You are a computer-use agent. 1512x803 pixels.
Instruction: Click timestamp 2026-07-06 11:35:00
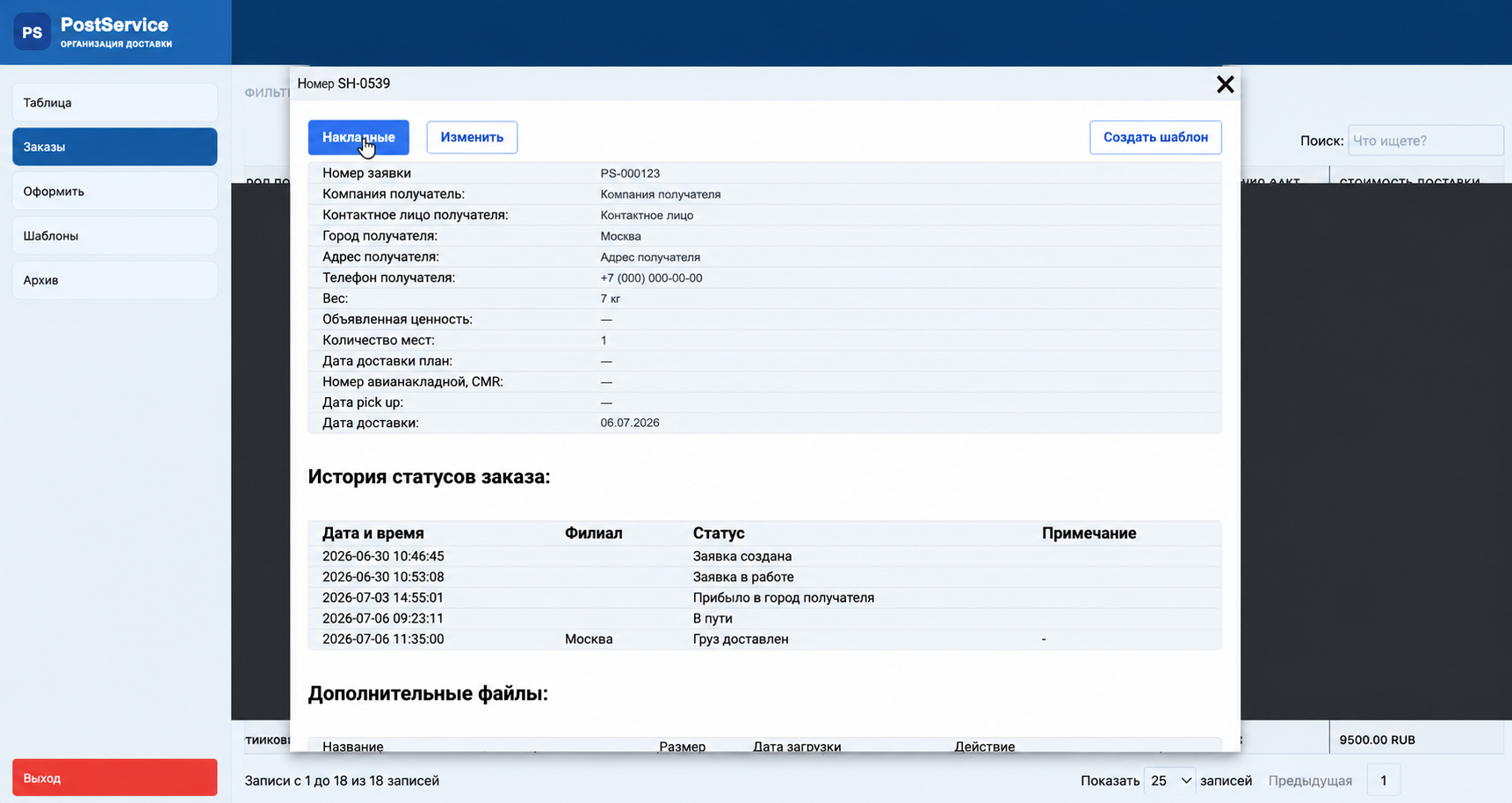click(383, 639)
